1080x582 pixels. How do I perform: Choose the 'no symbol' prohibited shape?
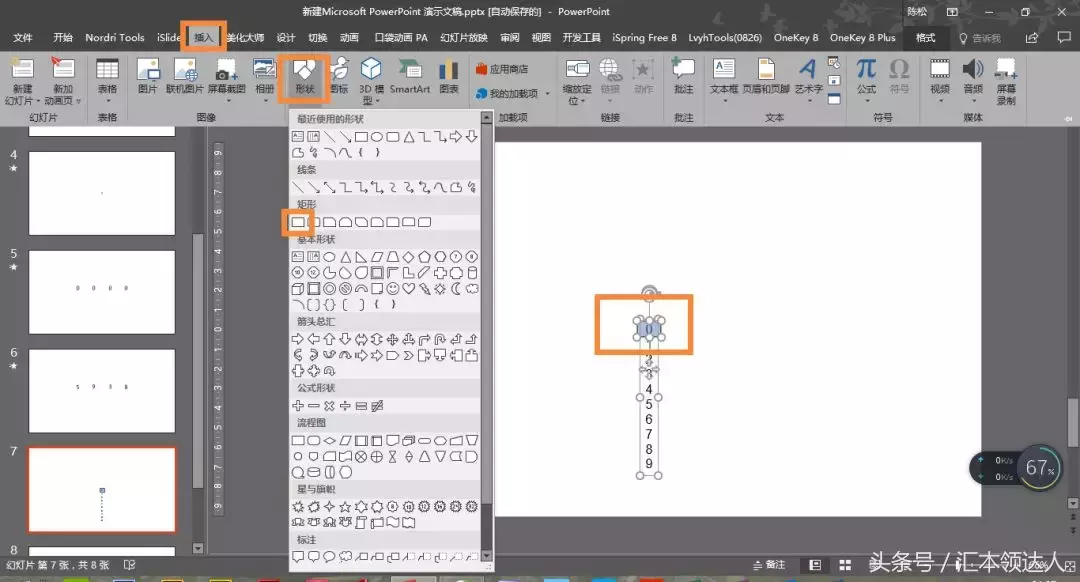coord(345,289)
